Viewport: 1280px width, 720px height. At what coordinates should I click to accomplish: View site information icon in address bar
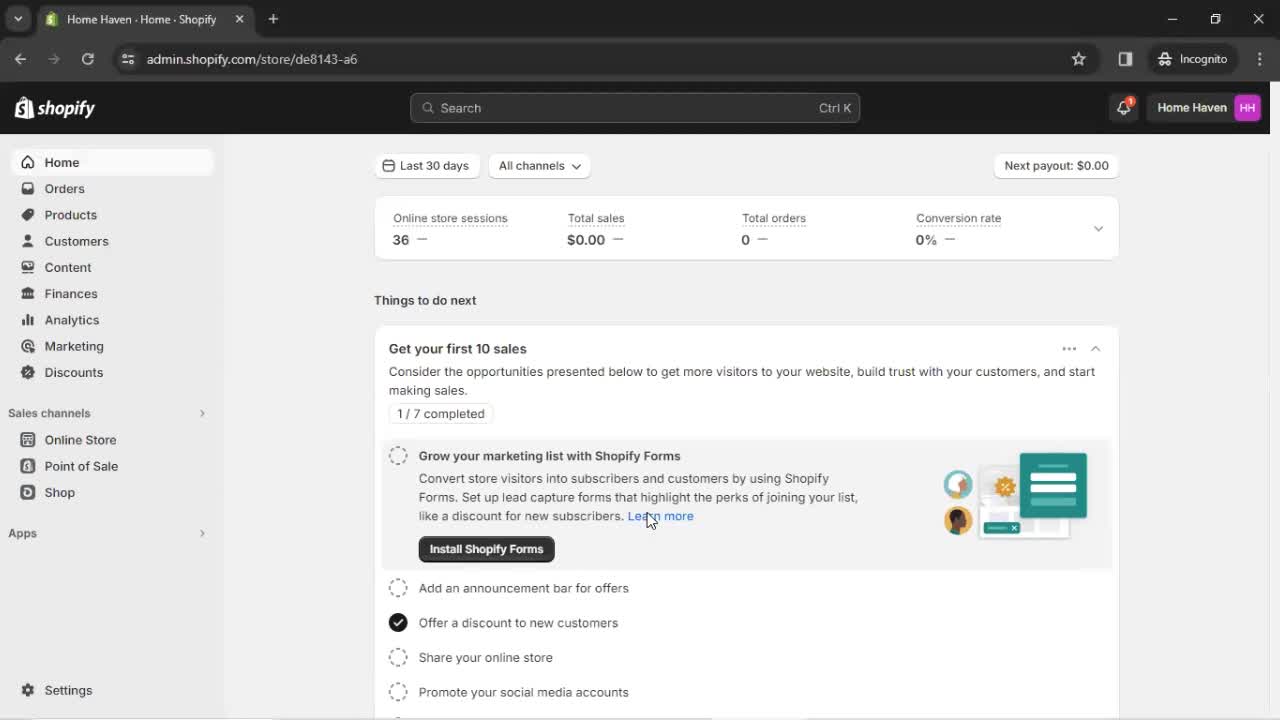(127, 59)
